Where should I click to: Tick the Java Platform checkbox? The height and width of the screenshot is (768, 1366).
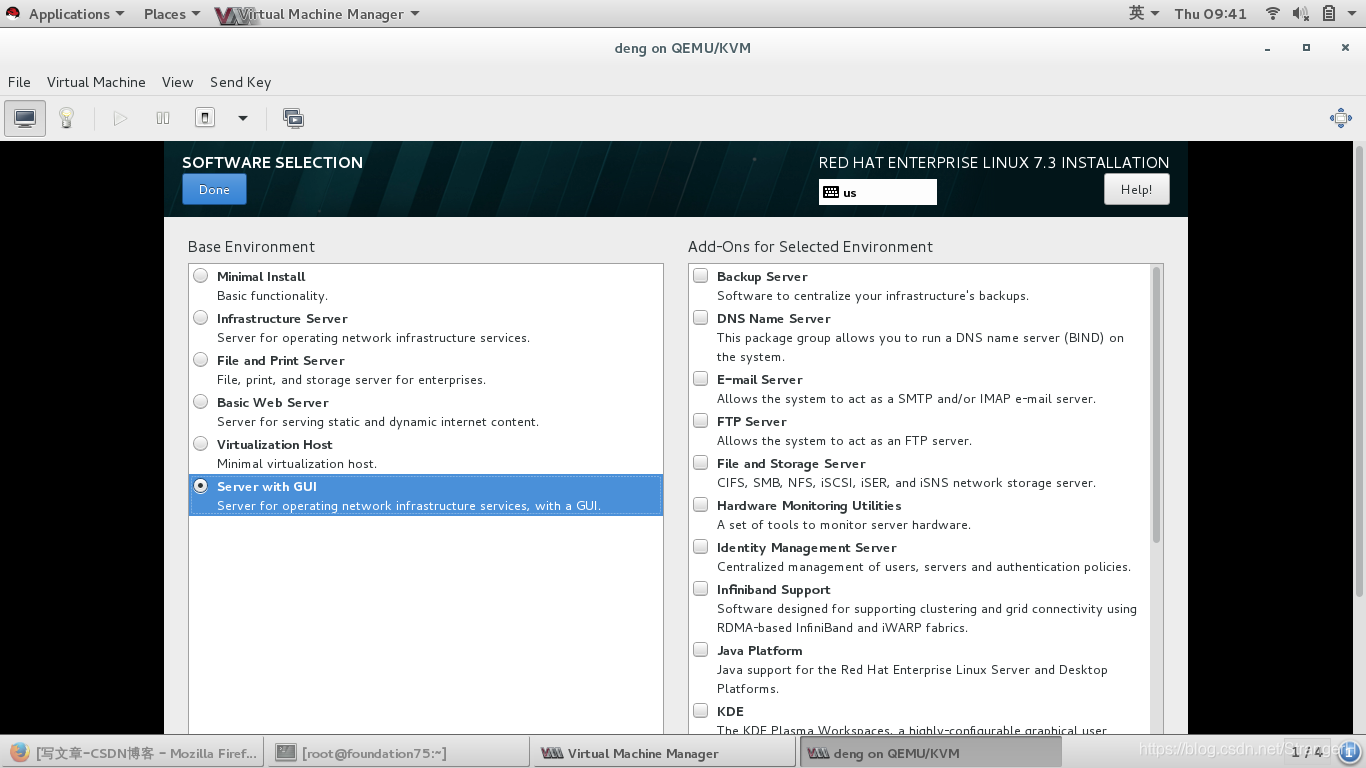tap(701, 650)
